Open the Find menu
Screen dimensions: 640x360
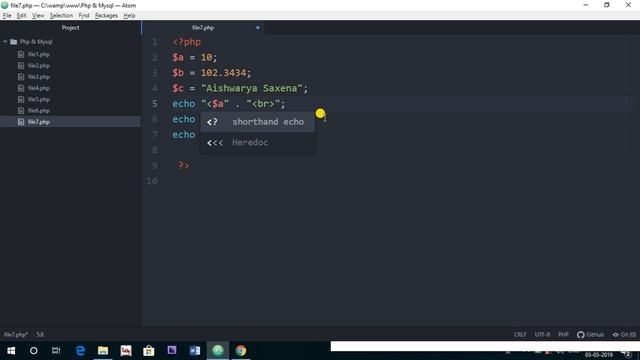(x=84, y=16)
